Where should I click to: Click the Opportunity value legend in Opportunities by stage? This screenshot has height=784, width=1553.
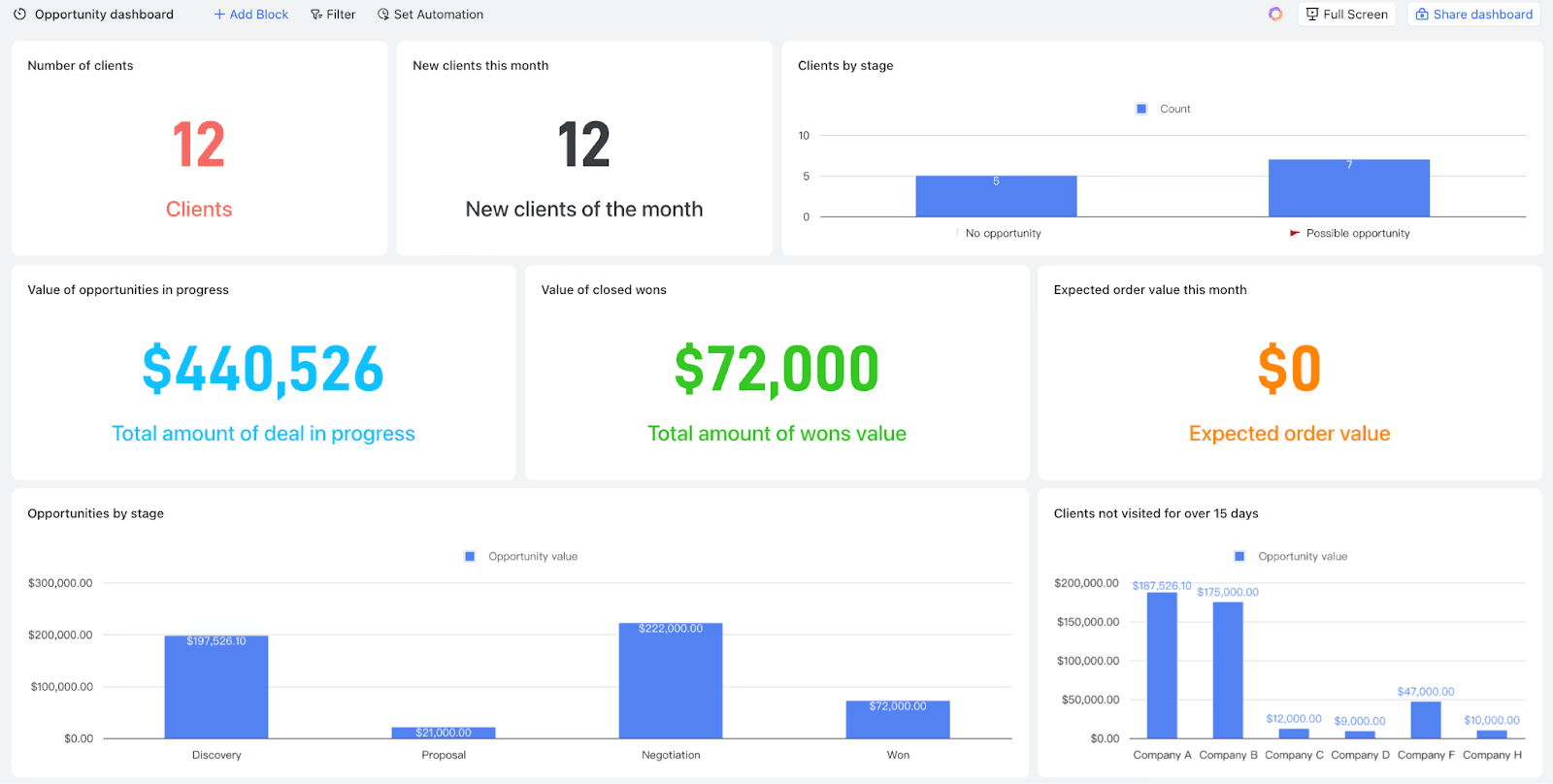[x=522, y=556]
